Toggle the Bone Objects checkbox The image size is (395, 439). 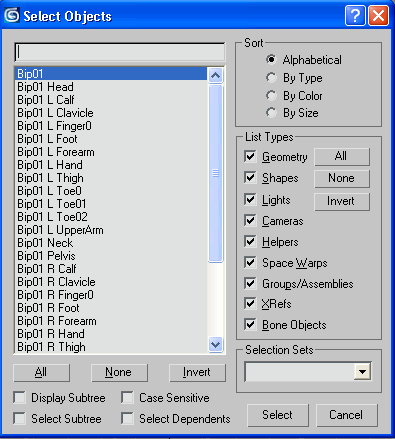[250, 325]
